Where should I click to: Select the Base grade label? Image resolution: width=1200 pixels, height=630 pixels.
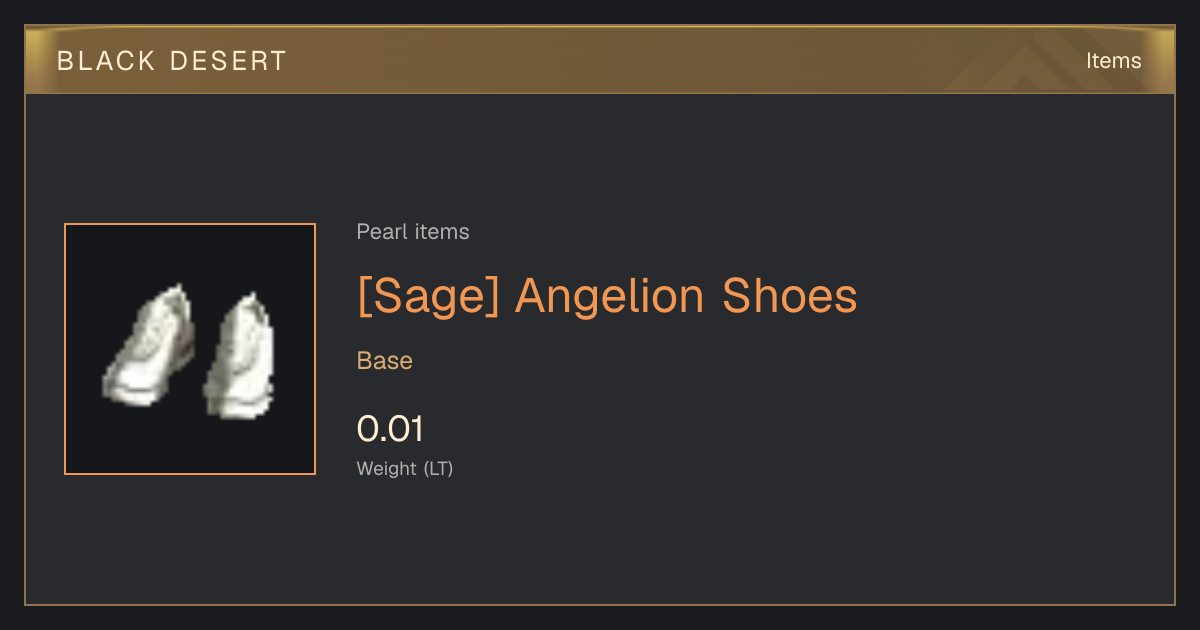coord(385,361)
